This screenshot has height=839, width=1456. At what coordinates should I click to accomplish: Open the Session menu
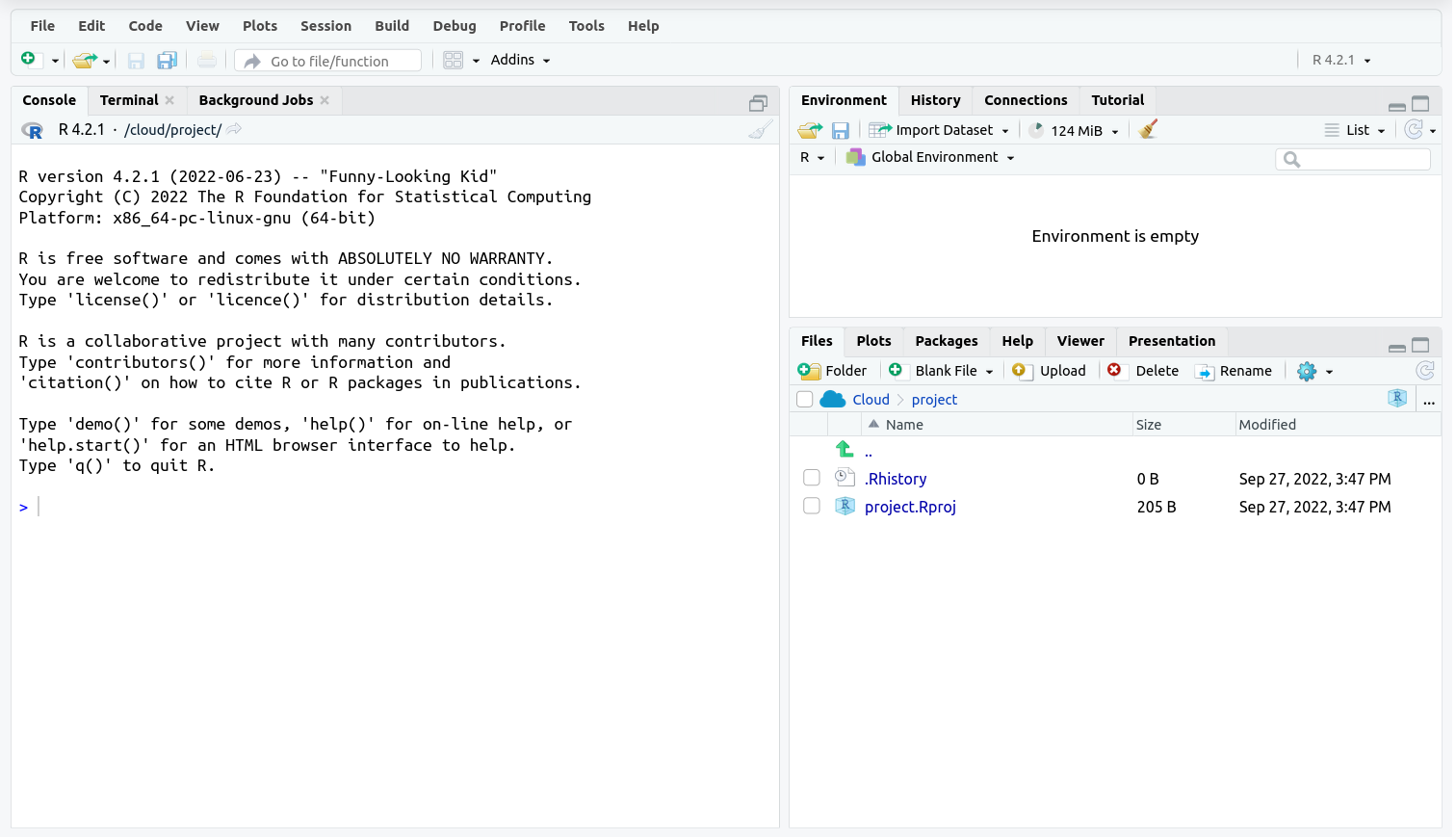coord(325,26)
